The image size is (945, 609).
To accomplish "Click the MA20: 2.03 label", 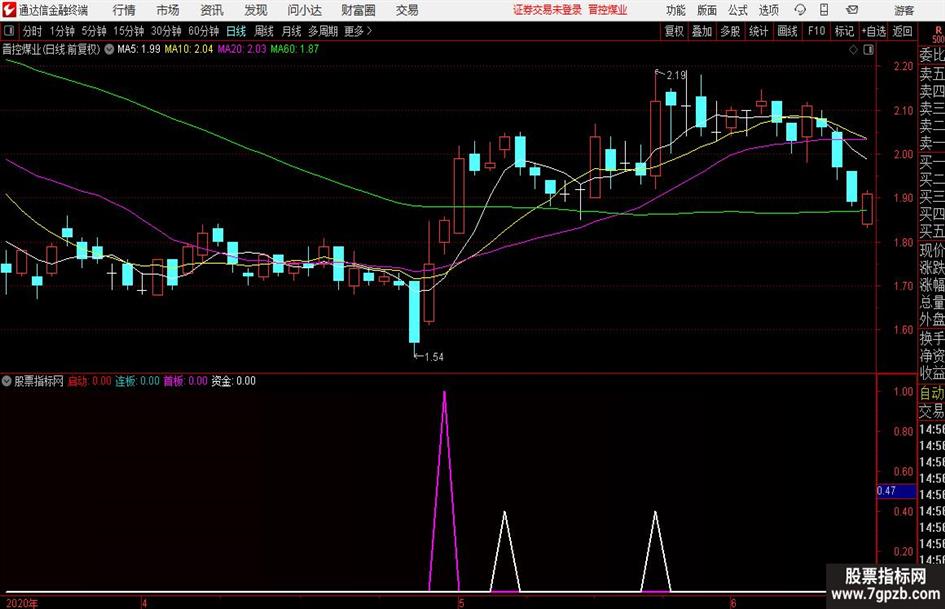I will point(242,49).
